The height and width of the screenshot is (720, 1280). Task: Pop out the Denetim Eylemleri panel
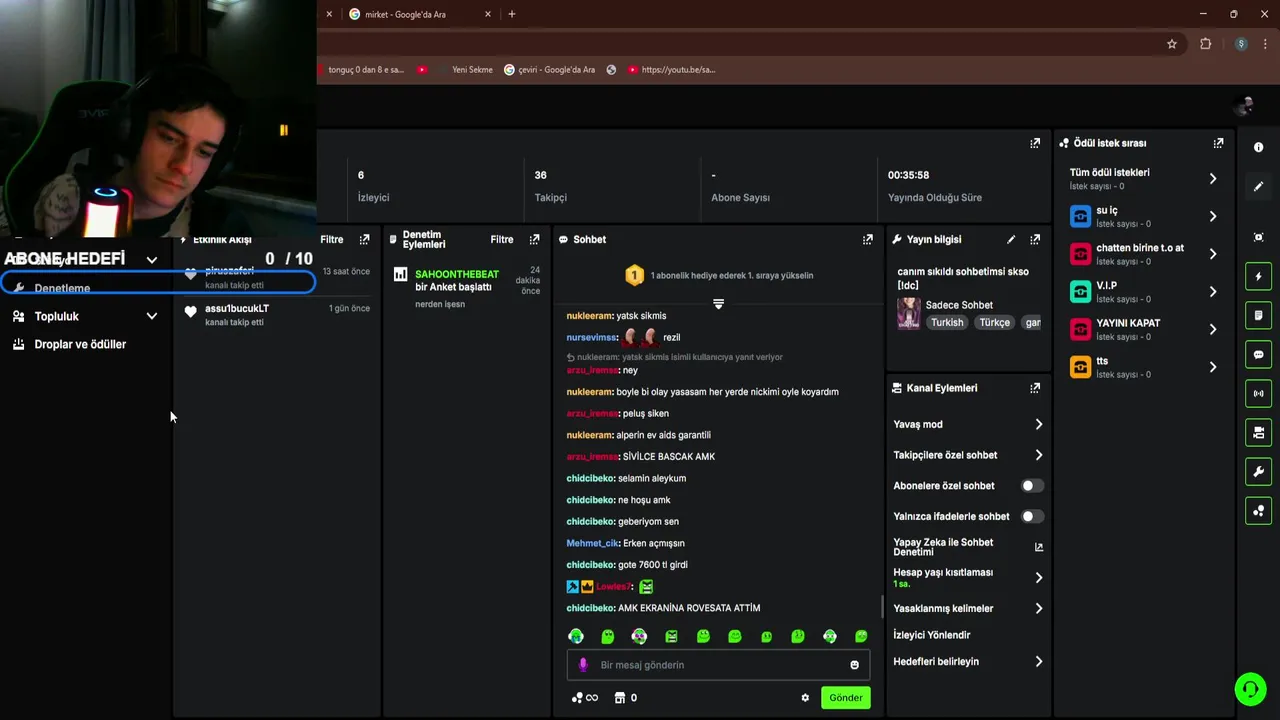point(534,240)
